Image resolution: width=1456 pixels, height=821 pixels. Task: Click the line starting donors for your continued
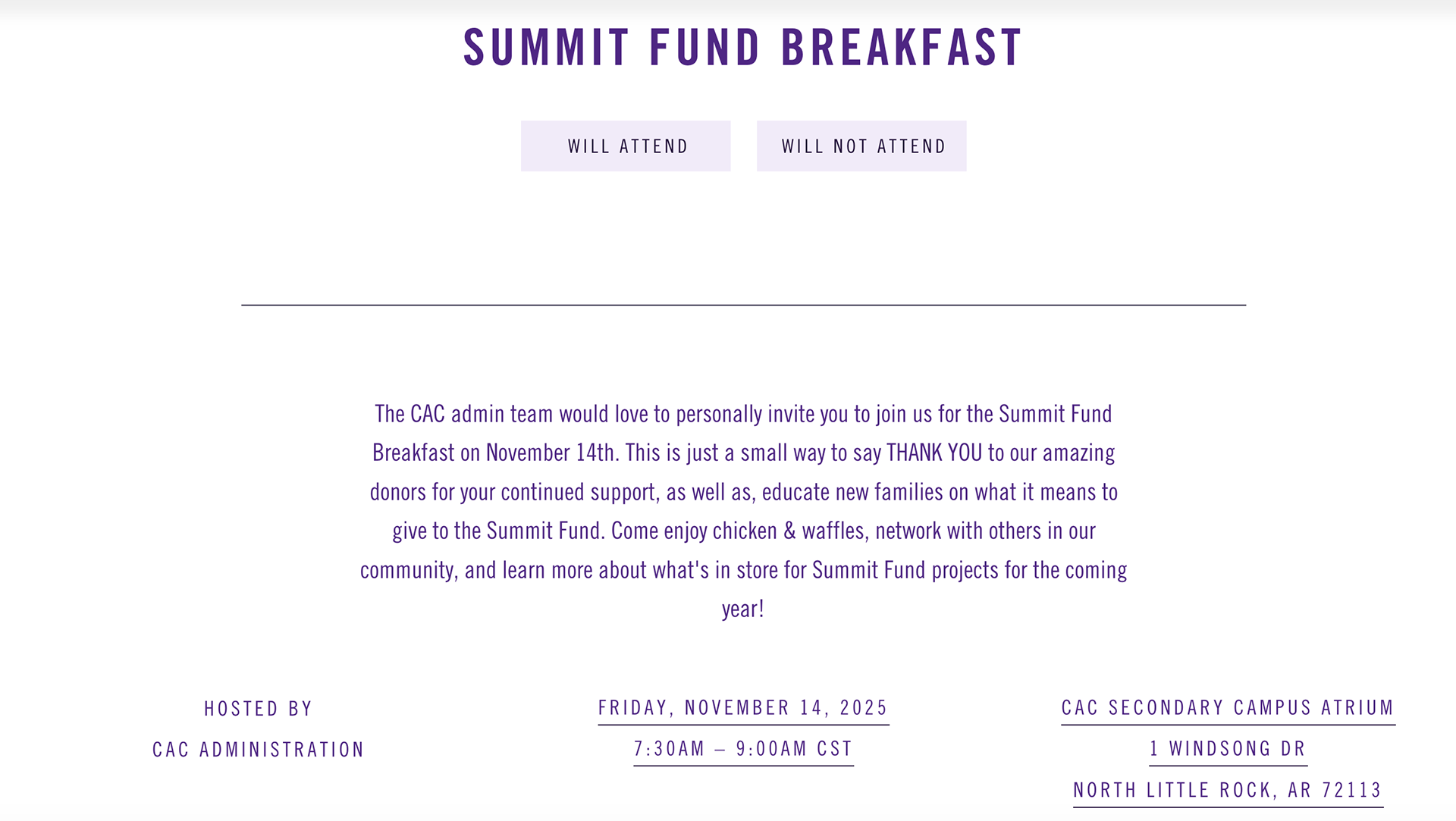(743, 492)
